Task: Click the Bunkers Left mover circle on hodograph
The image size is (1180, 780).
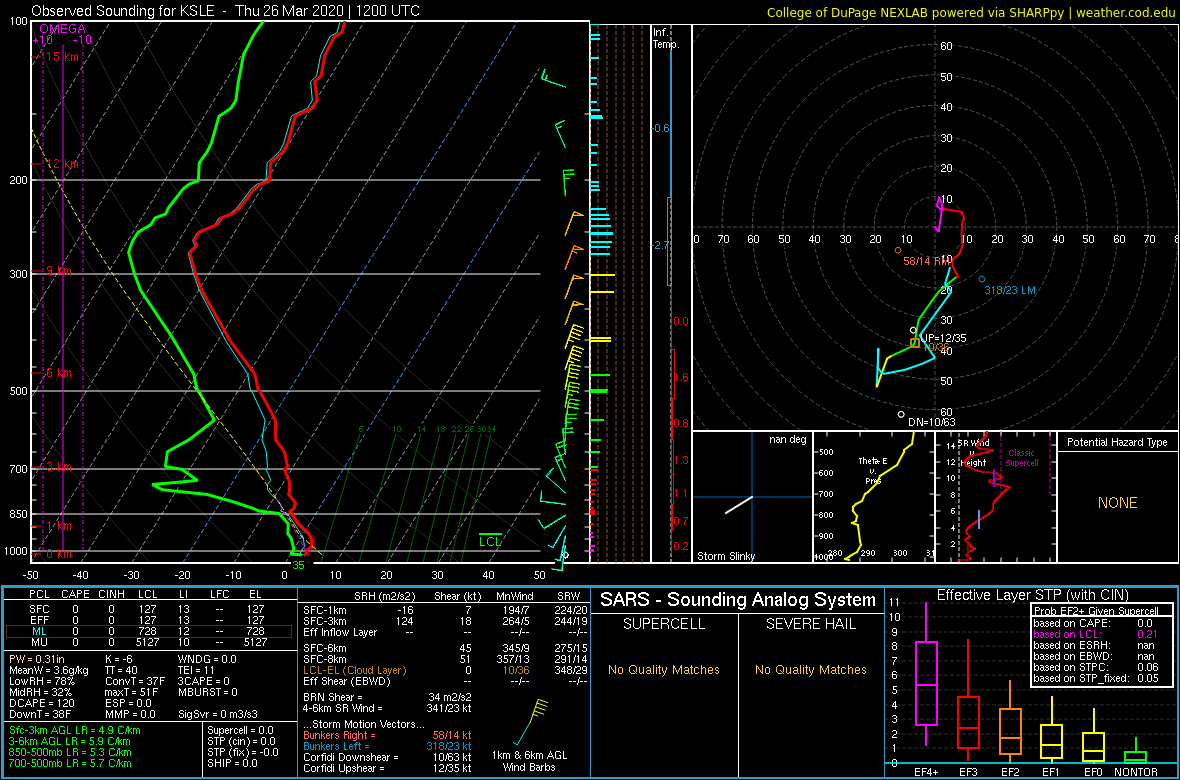Action: pos(981,279)
